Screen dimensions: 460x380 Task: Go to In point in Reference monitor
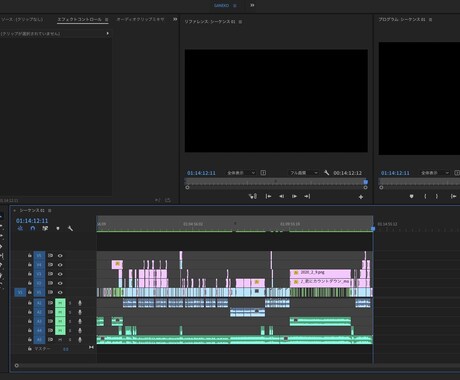(x=268, y=196)
